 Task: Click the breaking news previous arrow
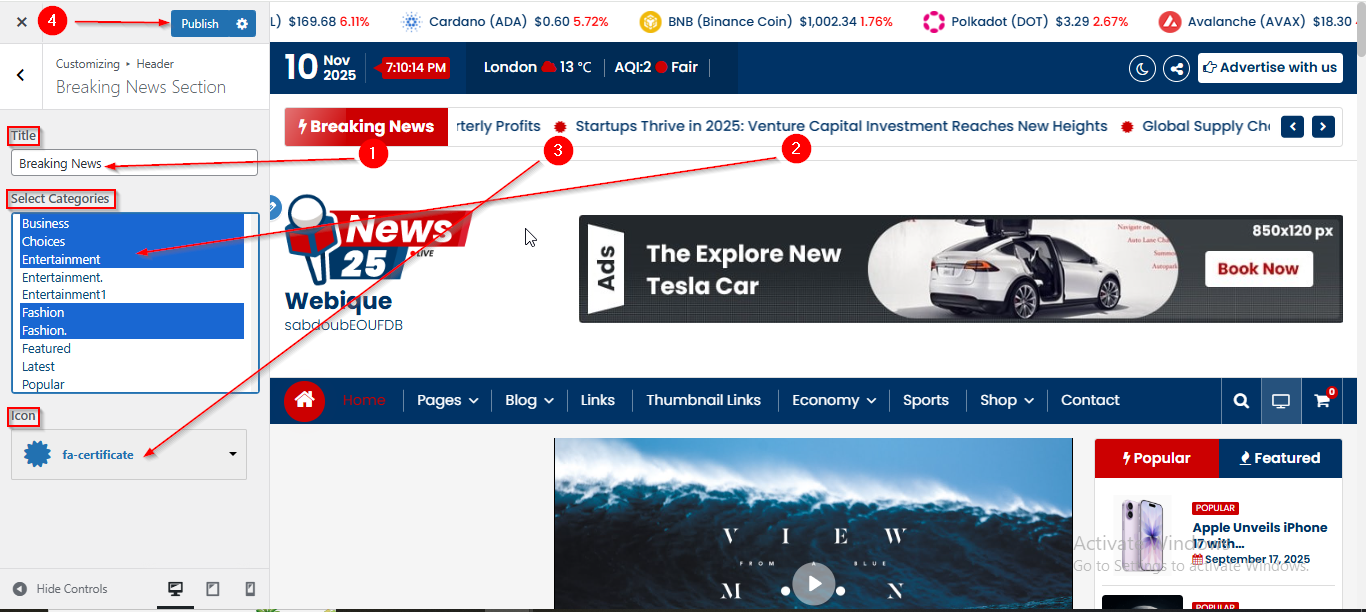[x=1292, y=126]
